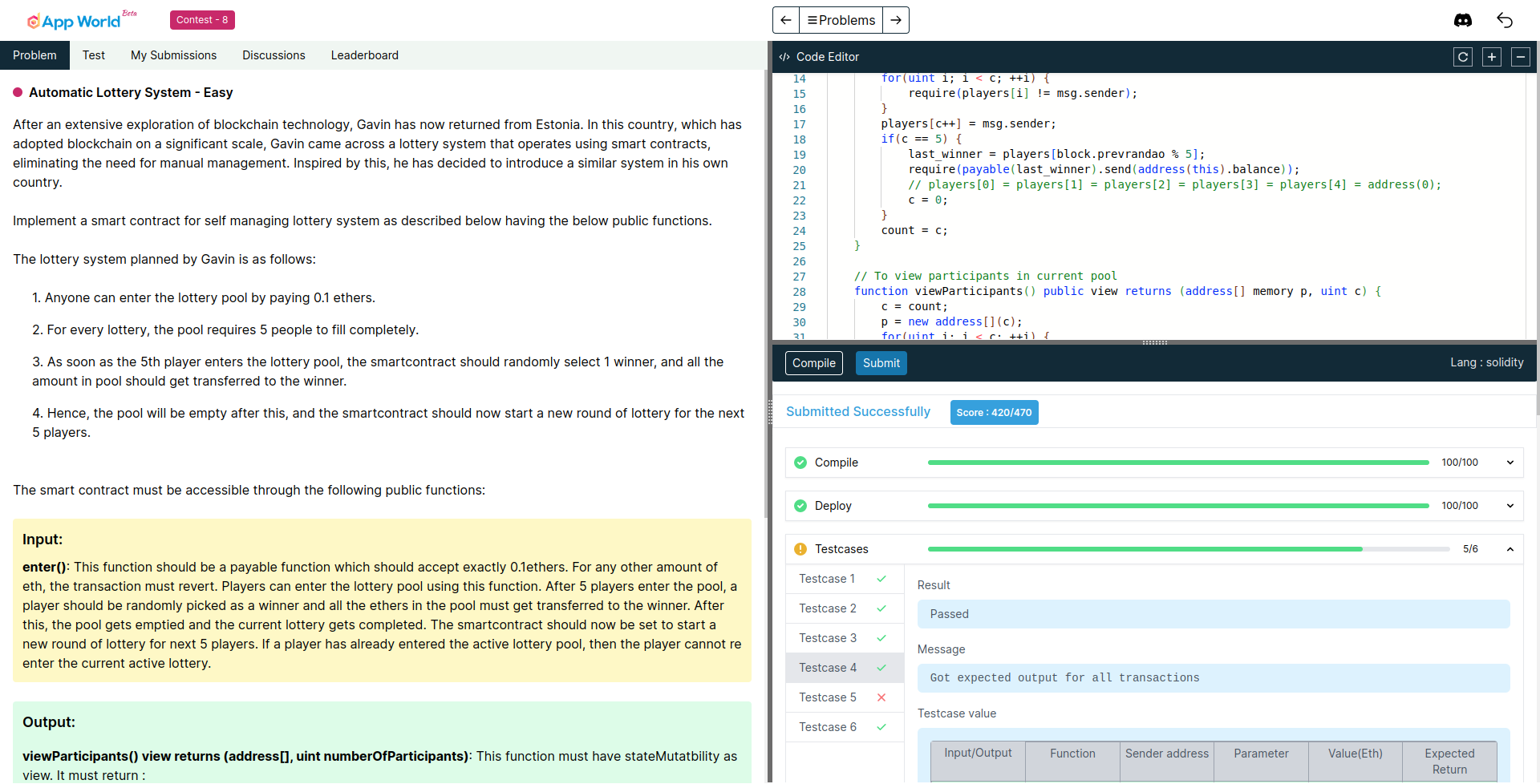Open the Problems list menu

(x=841, y=20)
